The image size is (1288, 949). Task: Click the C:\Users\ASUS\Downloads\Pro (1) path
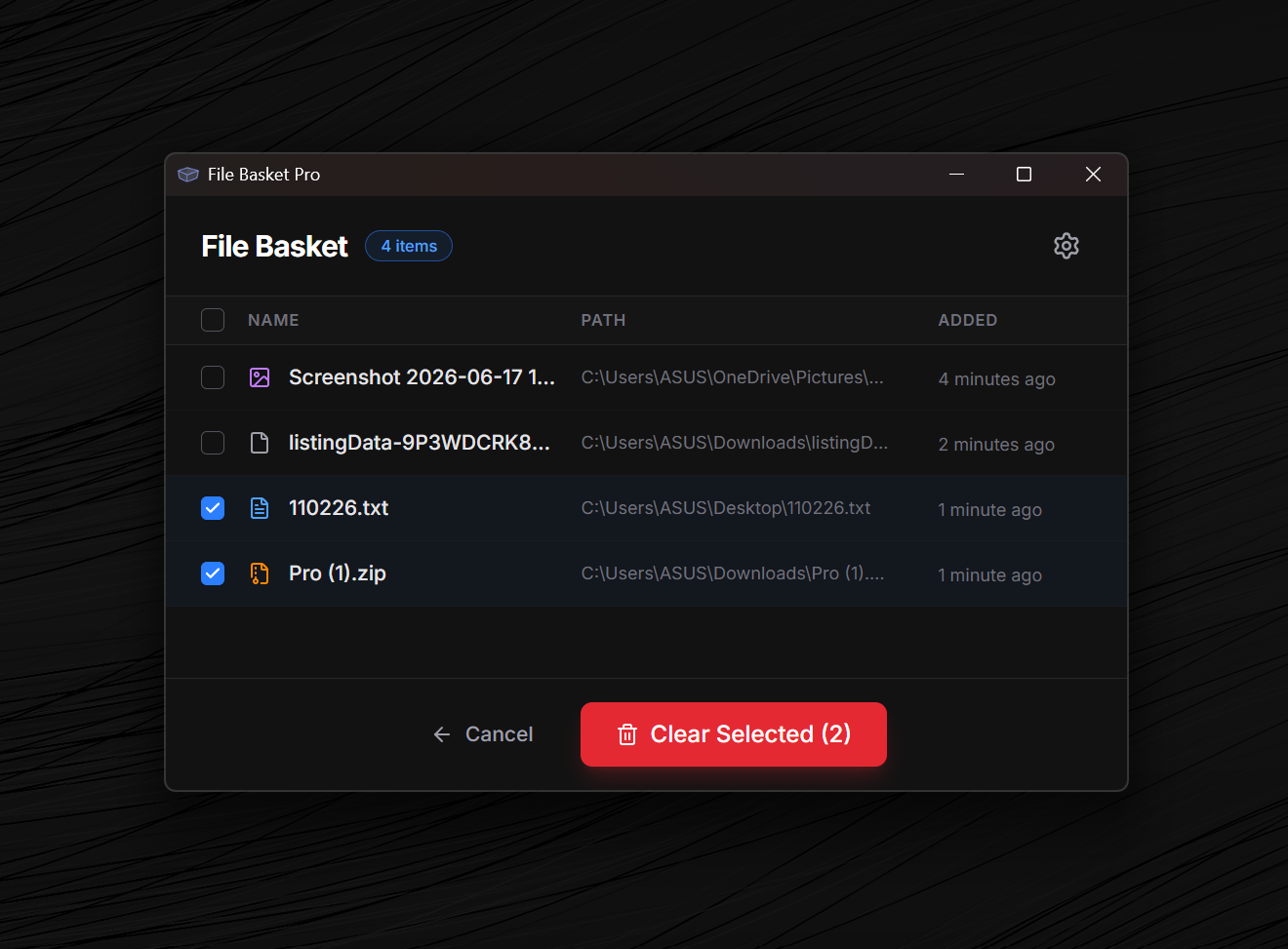[733, 573]
